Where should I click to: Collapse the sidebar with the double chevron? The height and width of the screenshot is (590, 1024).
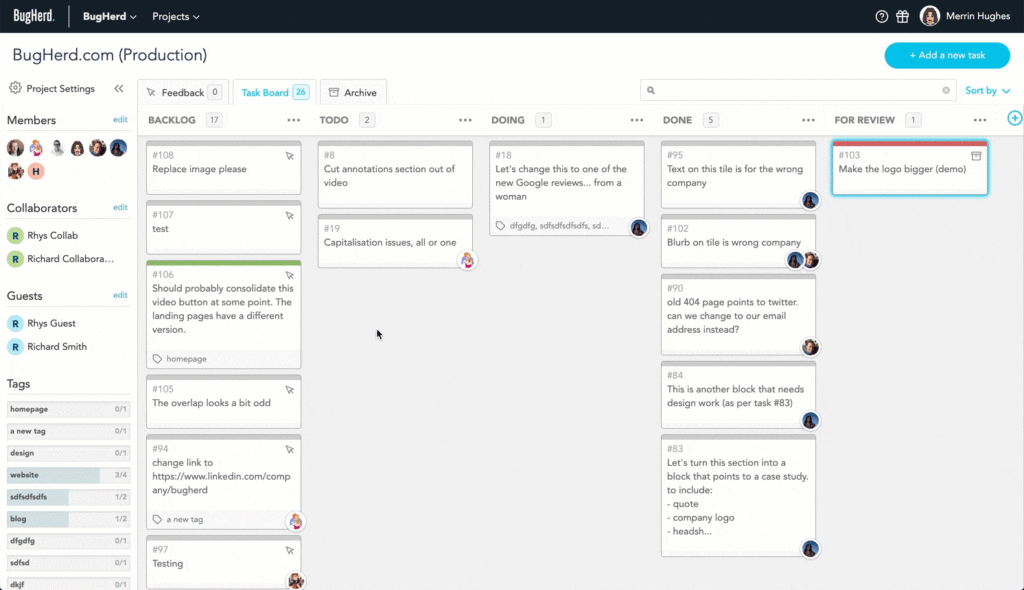[x=119, y=88]
